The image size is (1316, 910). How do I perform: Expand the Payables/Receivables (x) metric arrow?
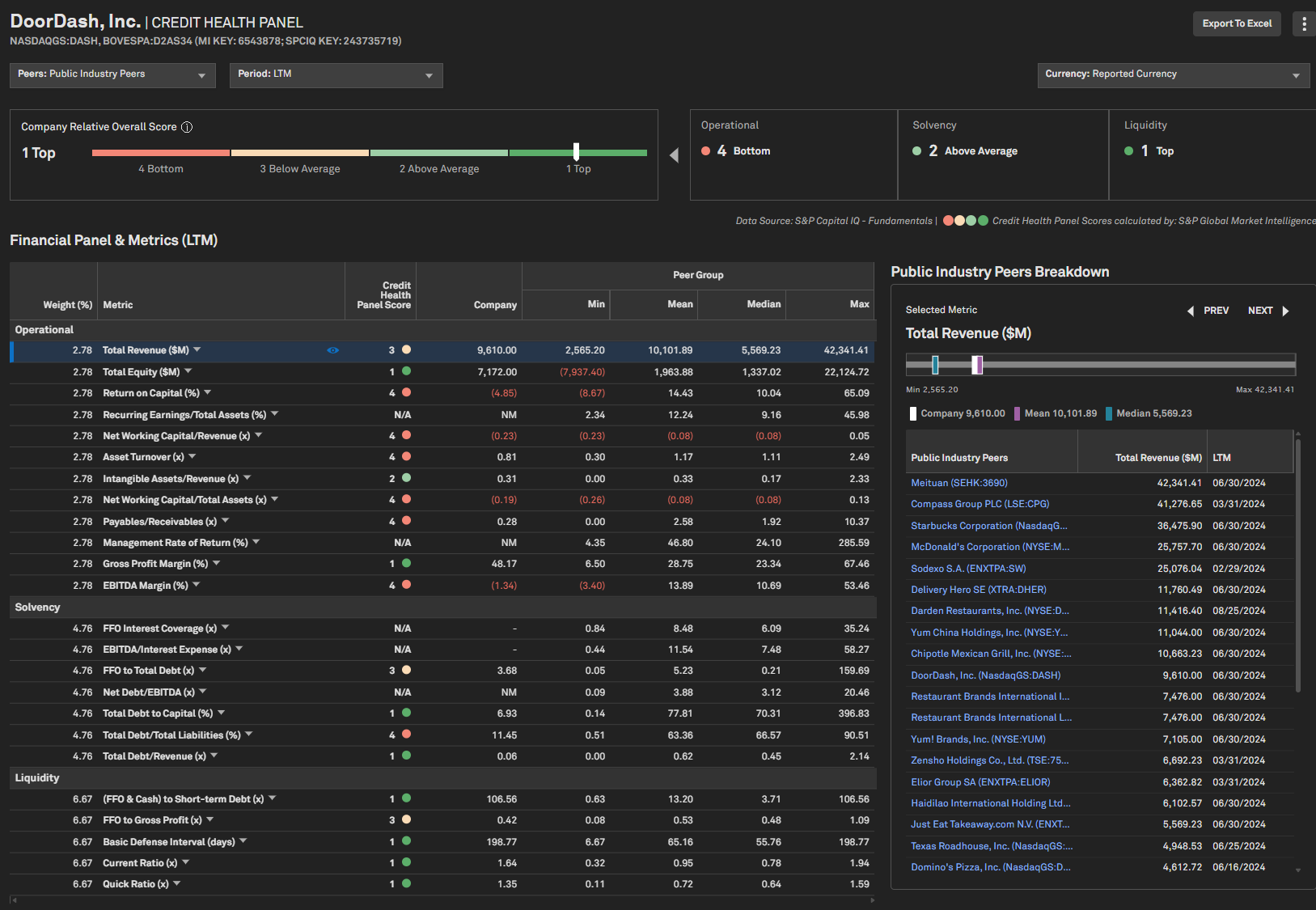point(226,520)
